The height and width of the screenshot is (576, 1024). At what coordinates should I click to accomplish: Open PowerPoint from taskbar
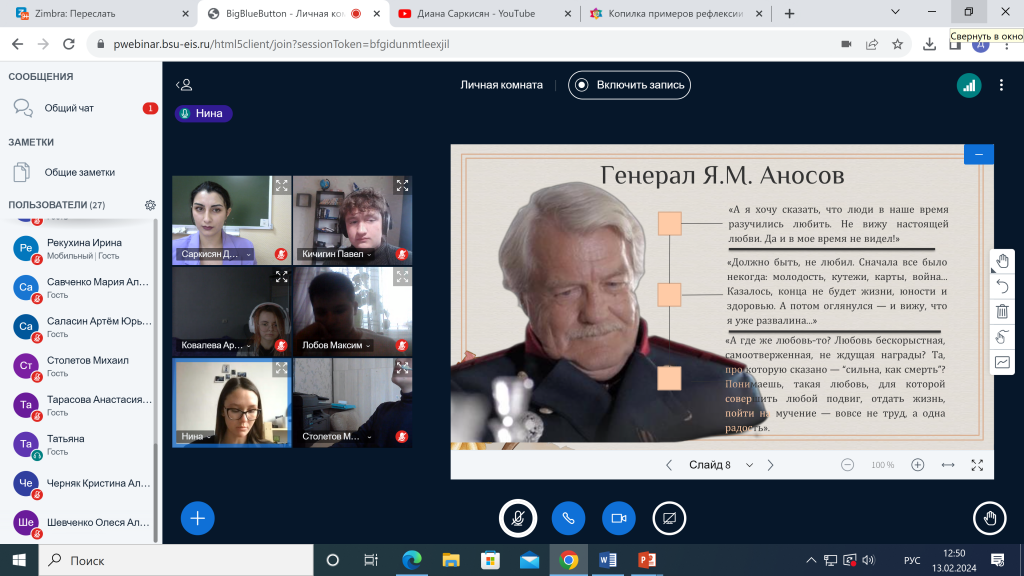pos(647,560)
